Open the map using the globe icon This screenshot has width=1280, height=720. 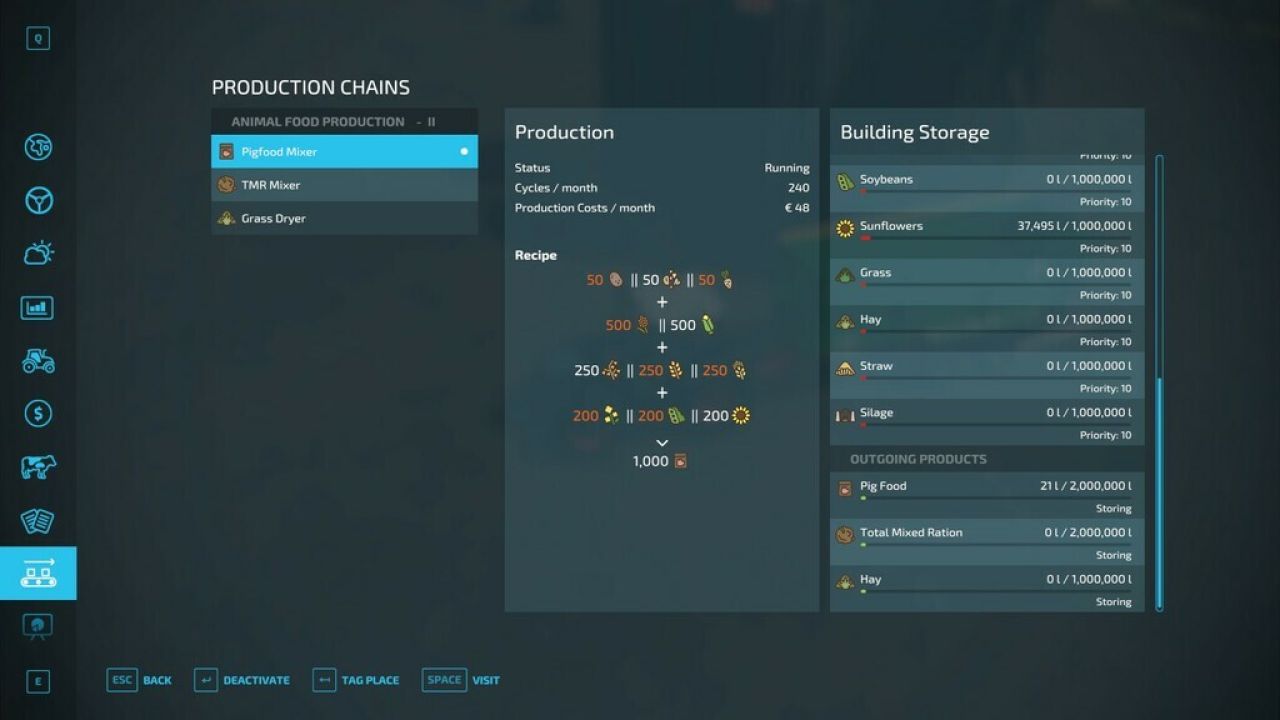point(38,147)
